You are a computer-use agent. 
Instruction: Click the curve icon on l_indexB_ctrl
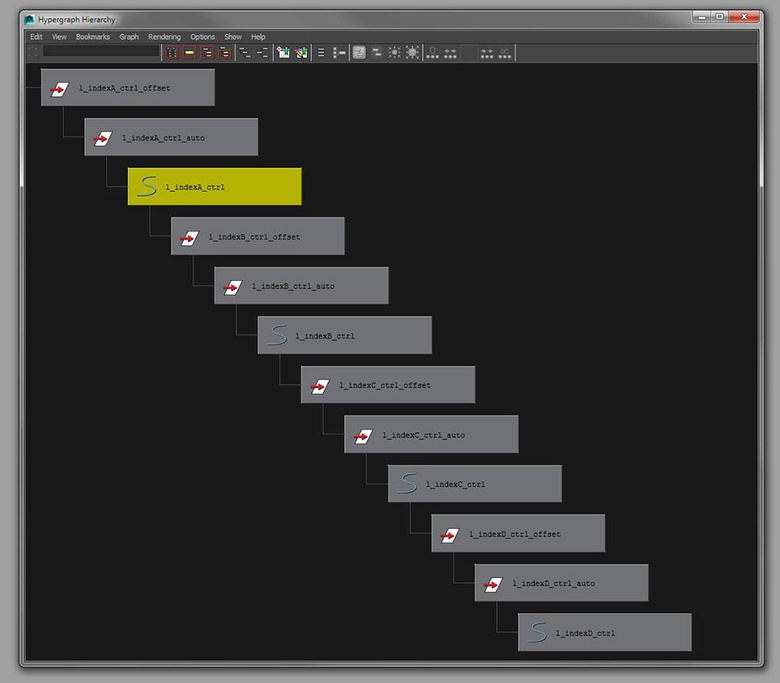277,335
